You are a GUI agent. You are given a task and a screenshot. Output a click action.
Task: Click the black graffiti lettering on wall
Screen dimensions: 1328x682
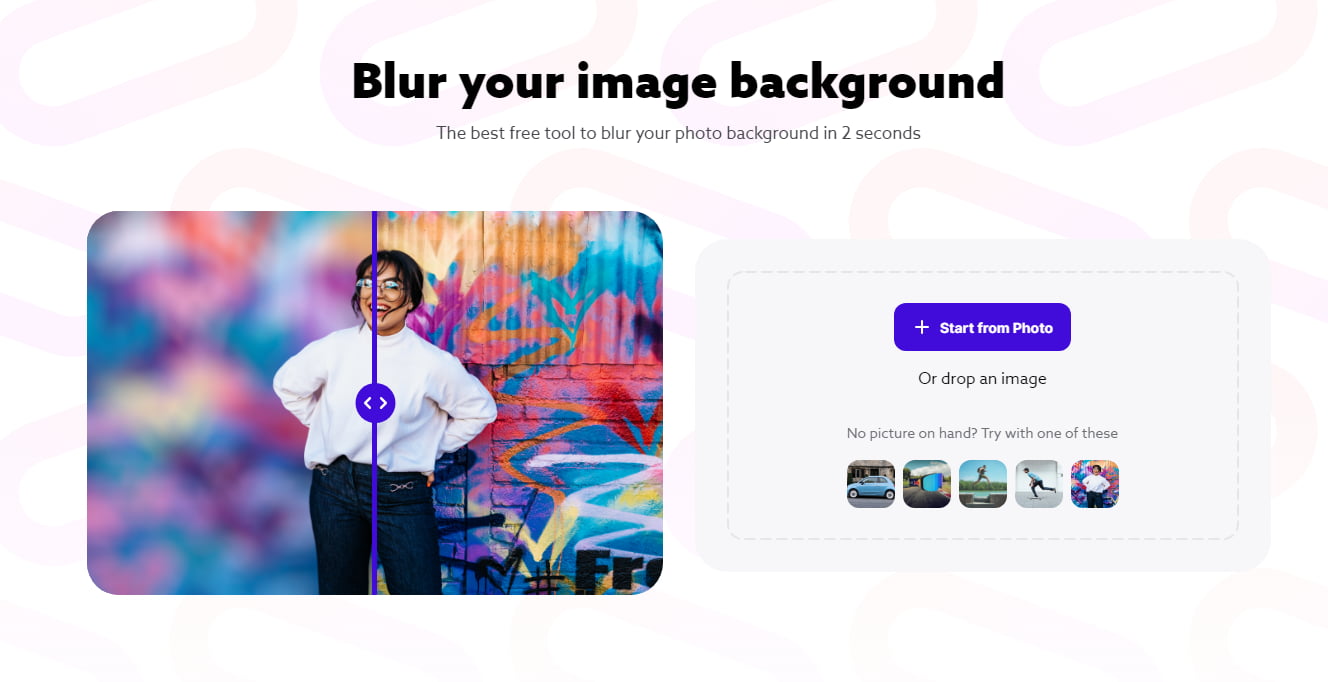coord(615,568)
